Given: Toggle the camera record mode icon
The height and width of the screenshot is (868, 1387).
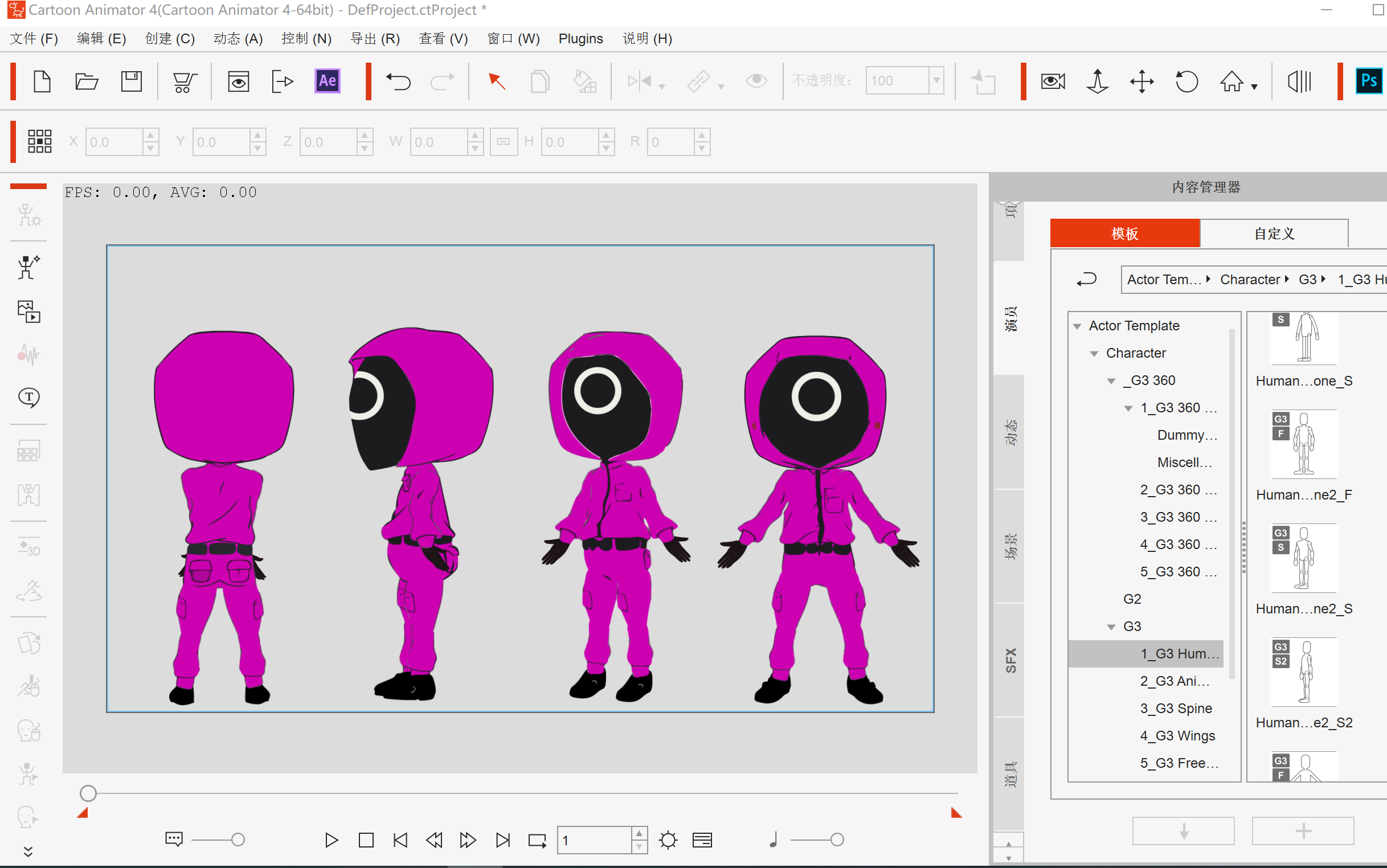Looking at the screenshot, I should pyautogui.click(x=1053, y=81).
